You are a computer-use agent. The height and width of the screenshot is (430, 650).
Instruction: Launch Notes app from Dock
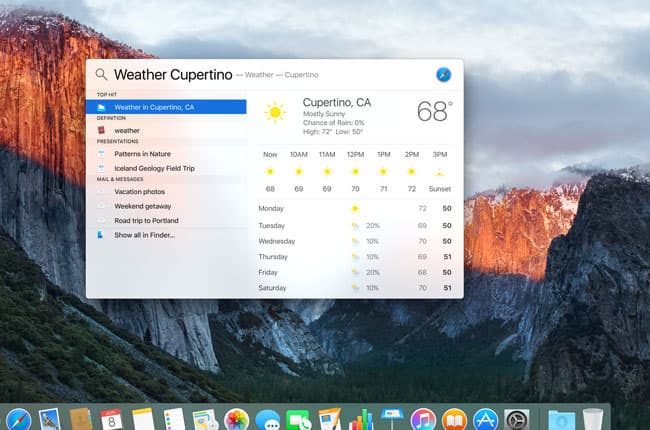point(143,420)
